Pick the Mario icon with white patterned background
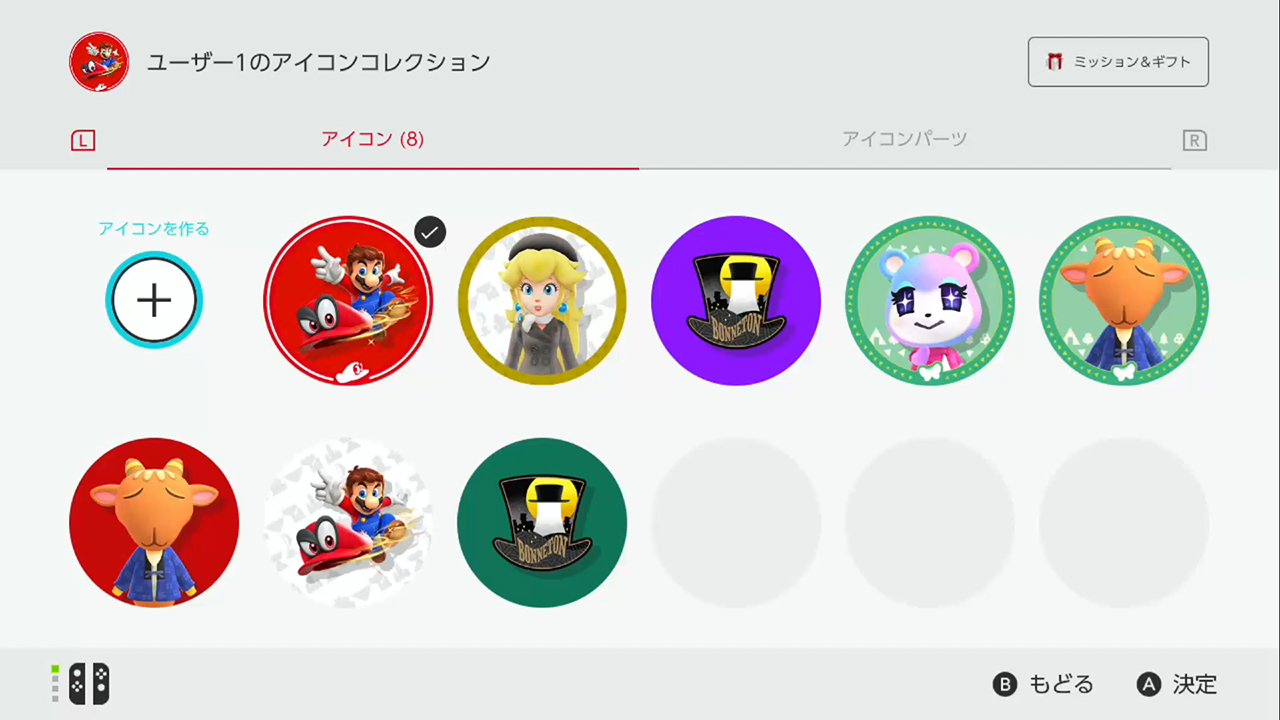Viewport: 1280px width, 720px height. pos(348,523)
